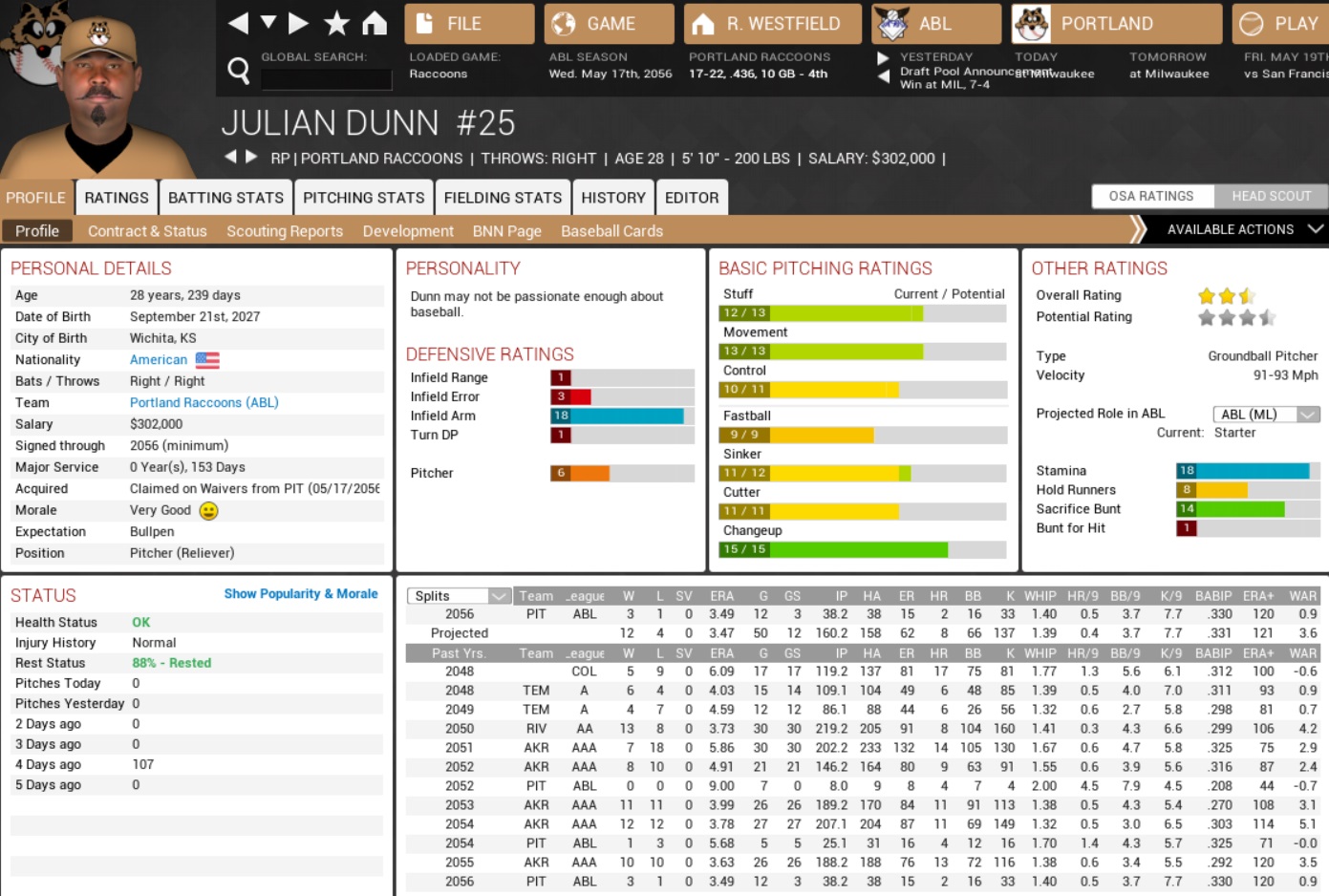
Task: Click the Portland Raccoons team logo icon
Action: tap(1032, 24)
